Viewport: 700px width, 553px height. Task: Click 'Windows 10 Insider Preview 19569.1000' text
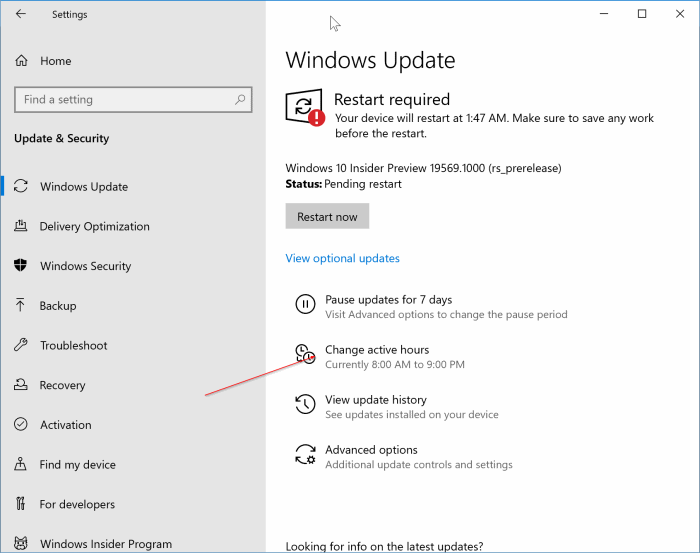pyautogui.click(x=385, y=168)
